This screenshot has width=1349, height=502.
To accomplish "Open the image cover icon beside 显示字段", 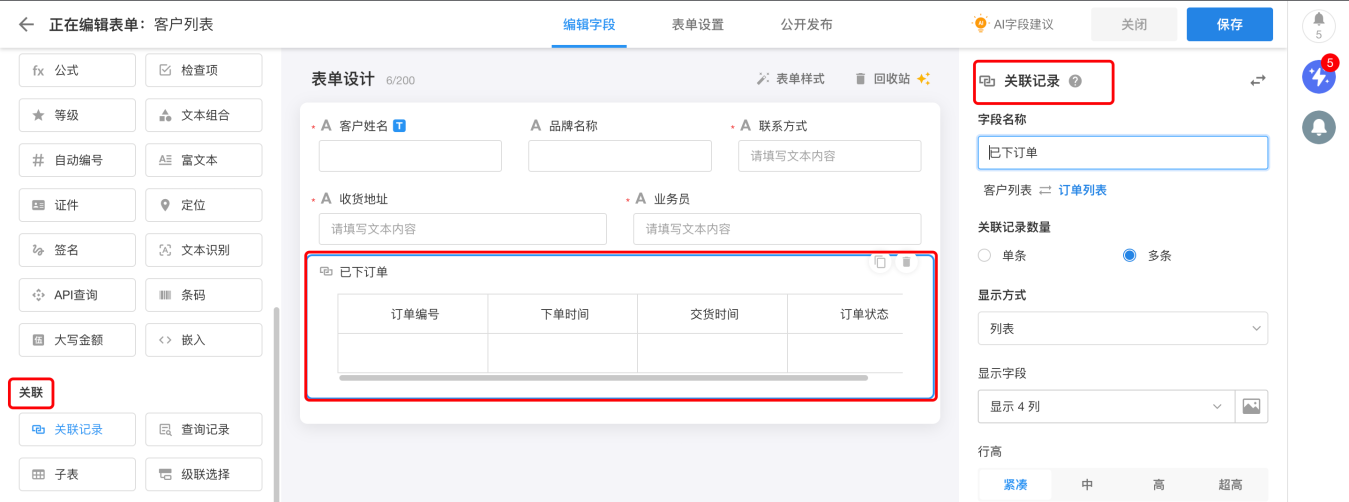I will (x=1250, y=406).
